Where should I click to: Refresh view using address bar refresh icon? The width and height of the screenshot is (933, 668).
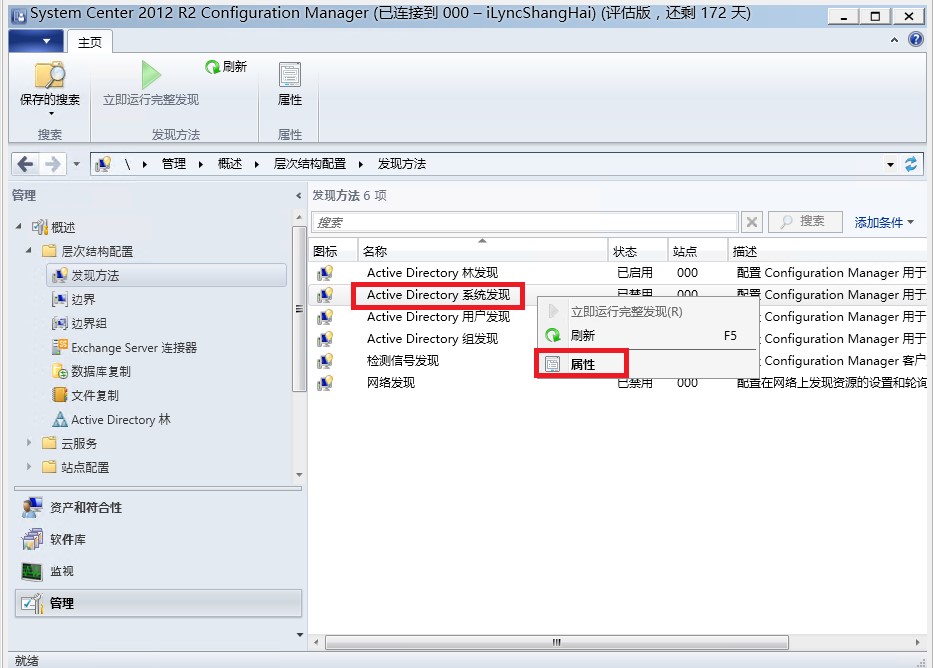click(911, 164)
